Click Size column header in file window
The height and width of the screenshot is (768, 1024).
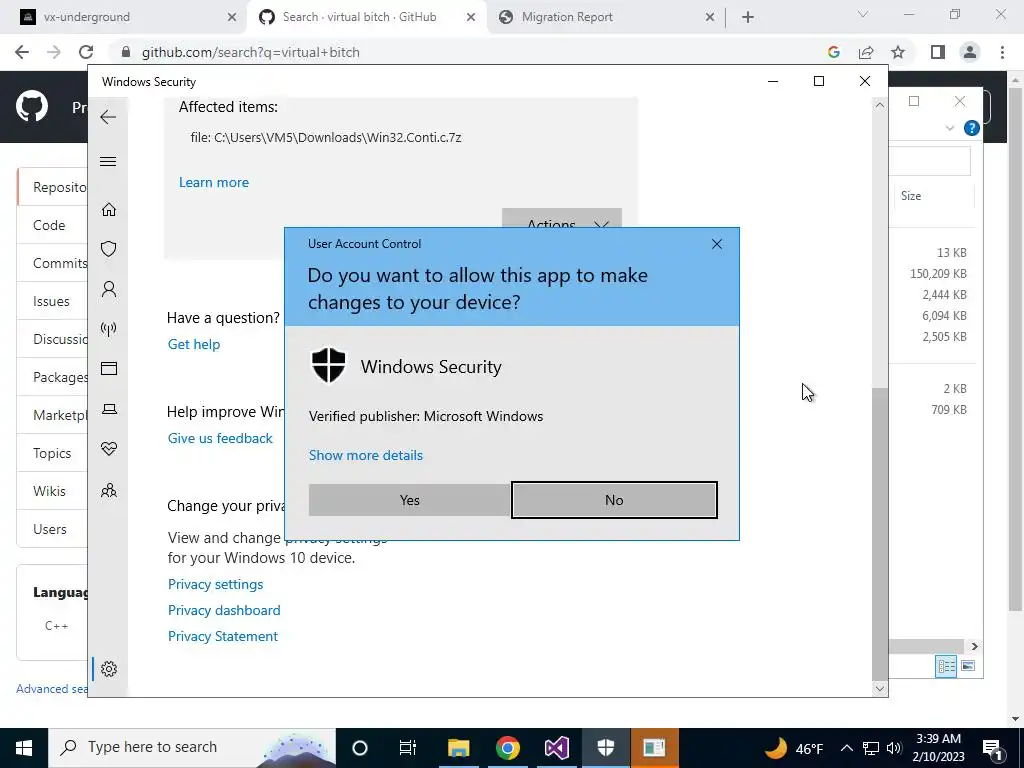tap(910, 196)
